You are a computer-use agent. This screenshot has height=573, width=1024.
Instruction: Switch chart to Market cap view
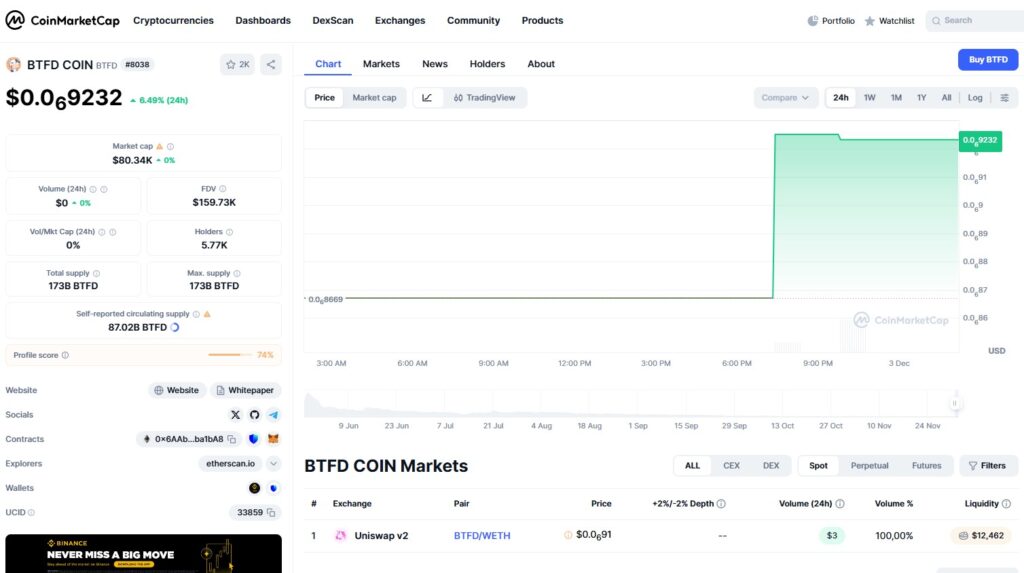click(374, 98)
